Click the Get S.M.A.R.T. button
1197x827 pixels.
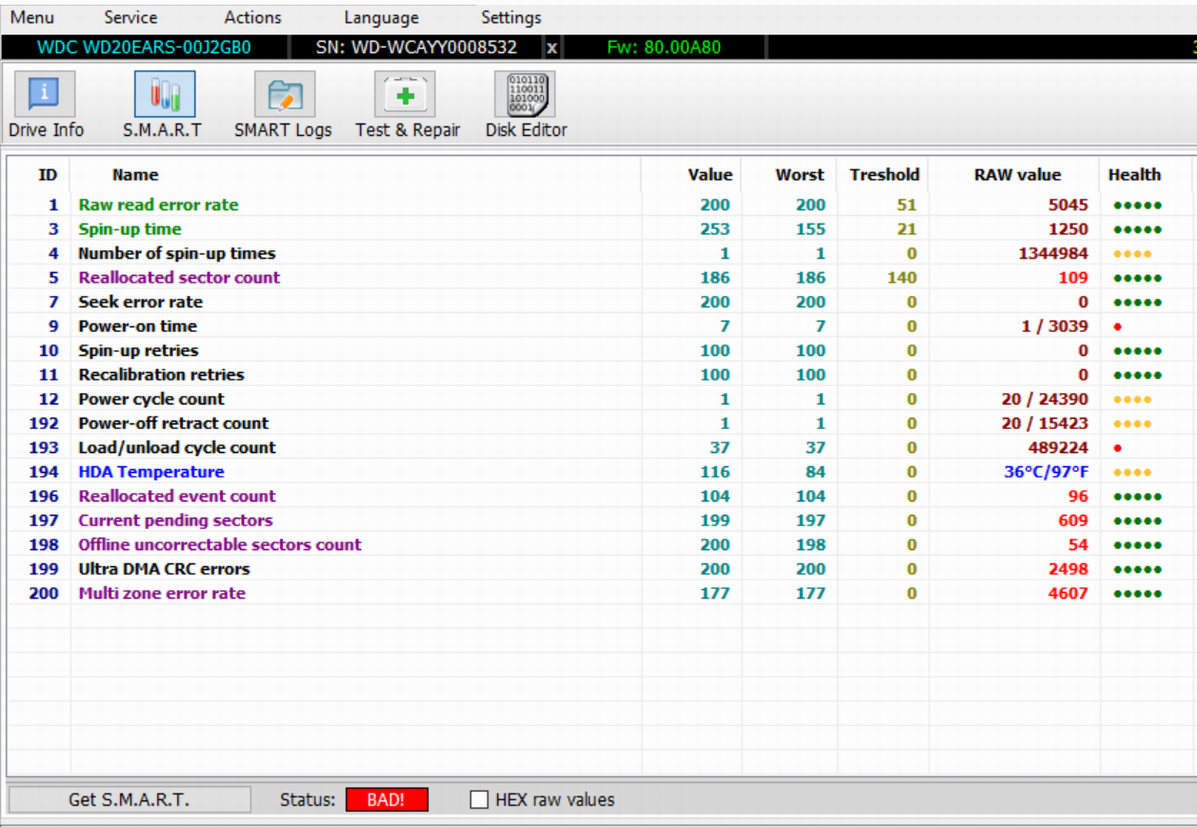pos(129,800)
